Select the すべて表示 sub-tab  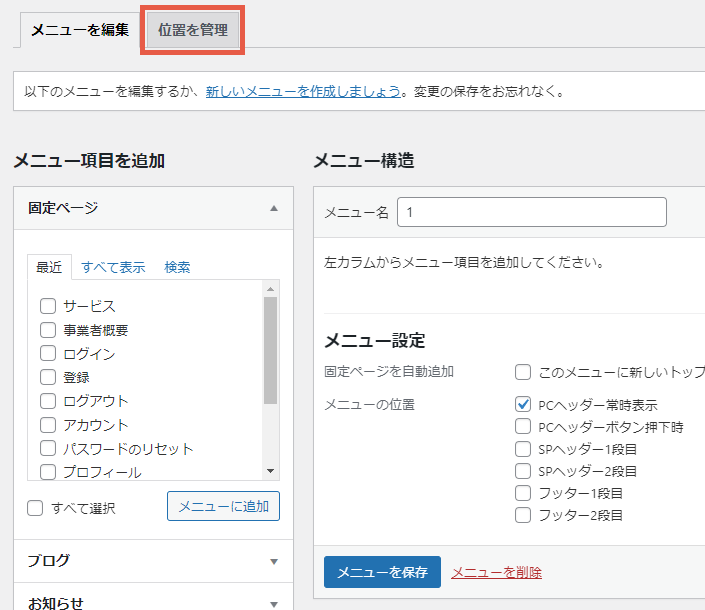(x=113, y=267)
